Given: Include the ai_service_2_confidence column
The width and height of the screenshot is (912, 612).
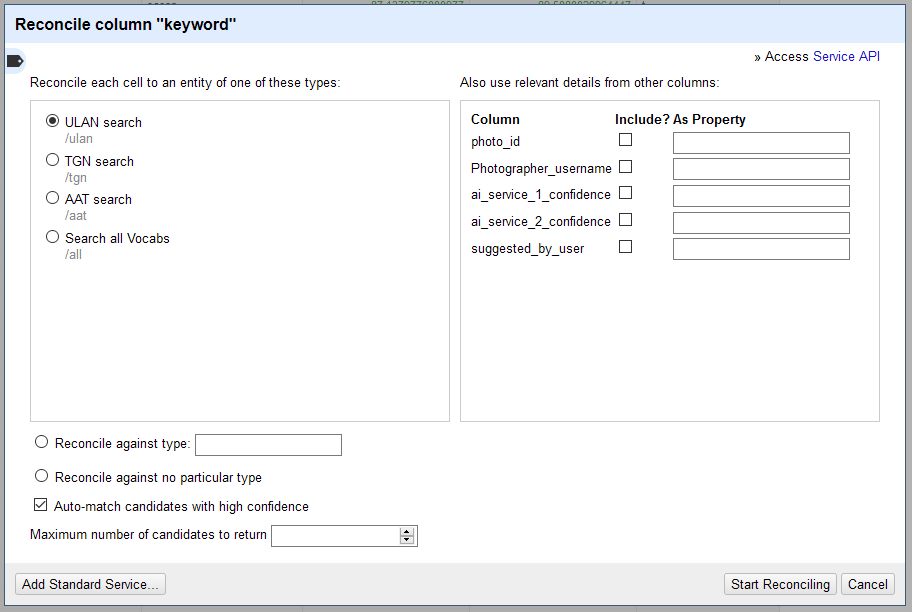Looking at the screenshot, I should [x=625, y=220].
